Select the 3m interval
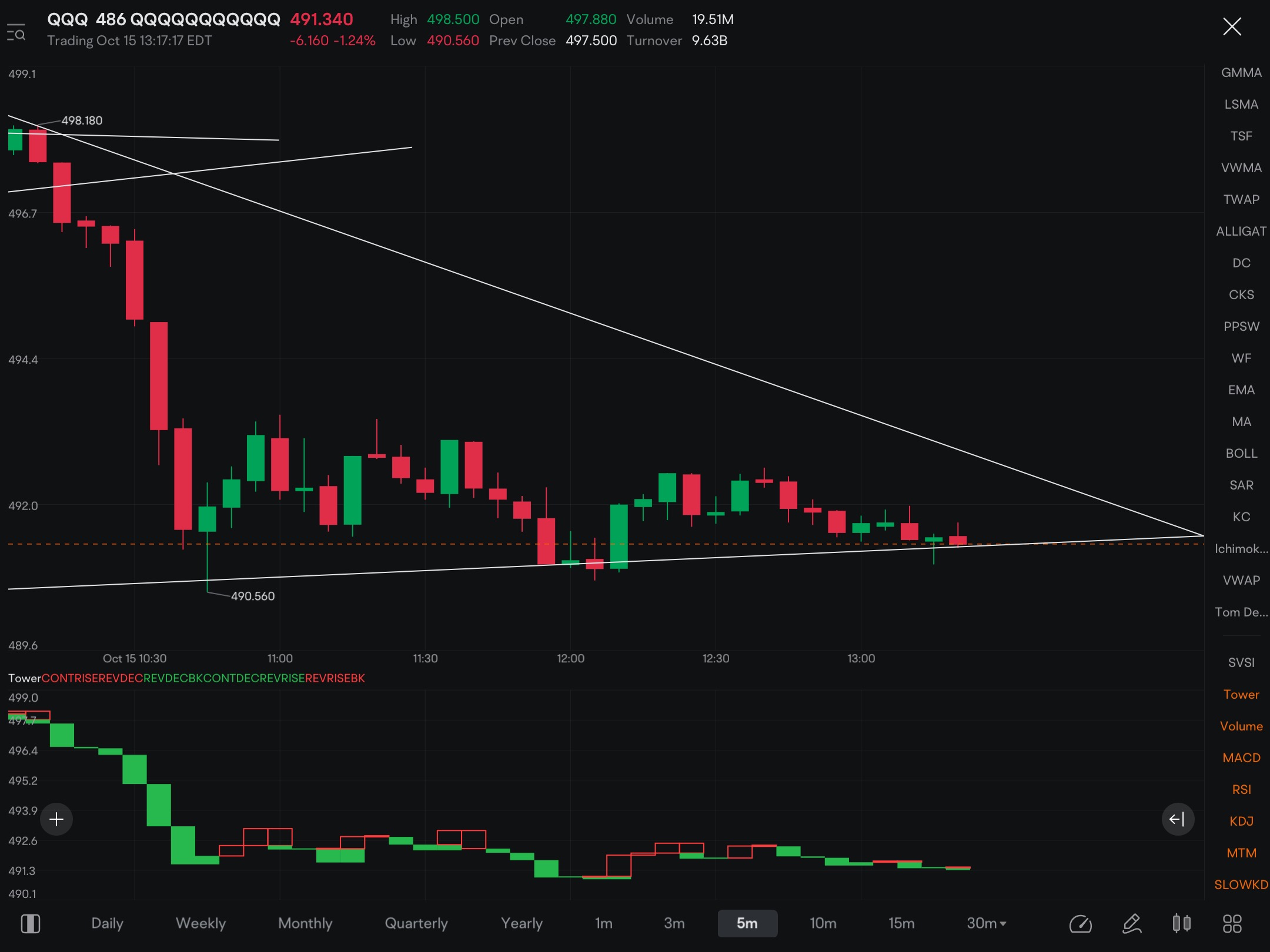1270x952 pixels. click(674, 923)
